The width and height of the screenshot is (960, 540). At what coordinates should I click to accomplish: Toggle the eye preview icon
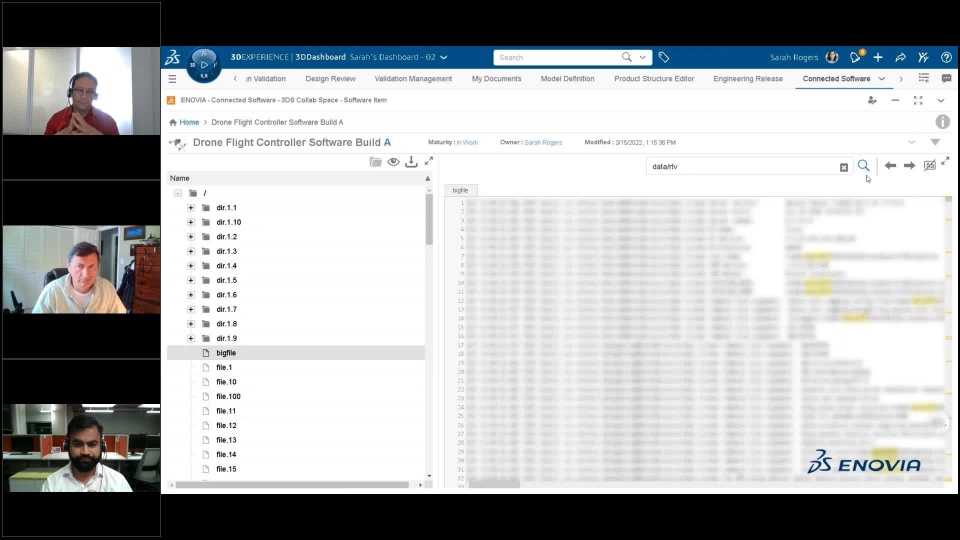pos(393,162)
